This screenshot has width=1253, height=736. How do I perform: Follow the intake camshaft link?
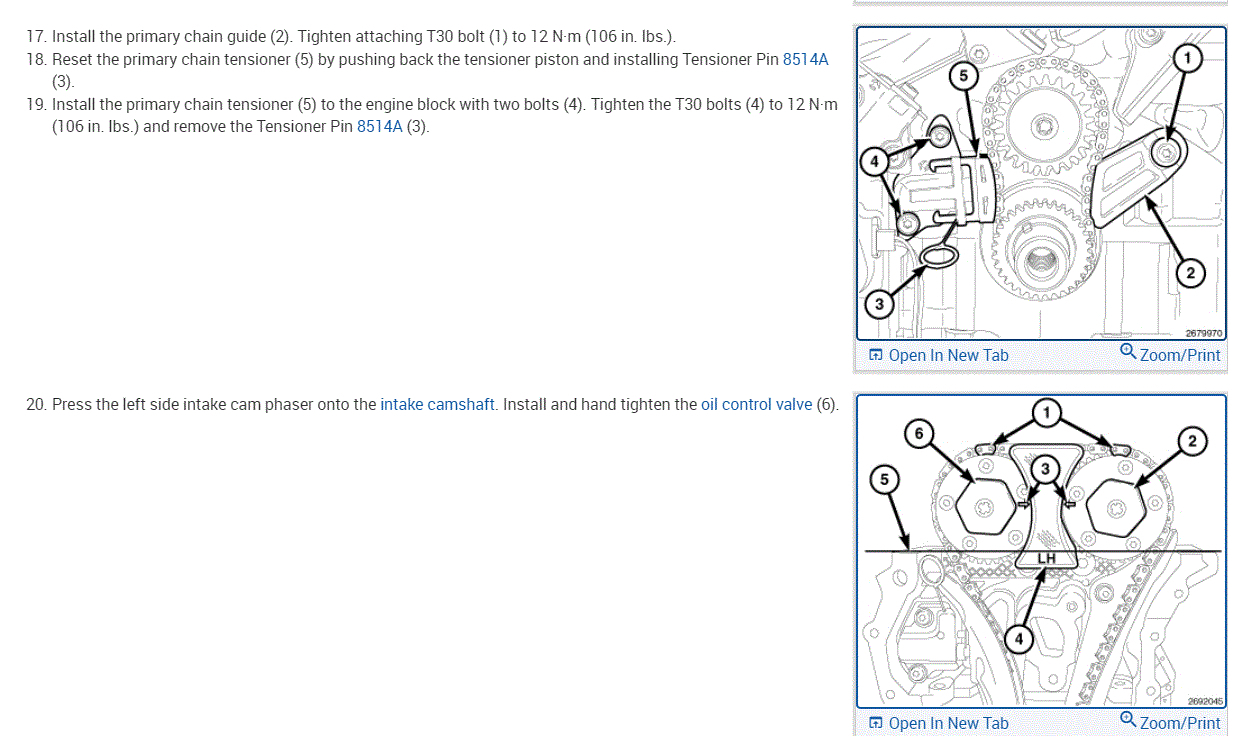438,405
